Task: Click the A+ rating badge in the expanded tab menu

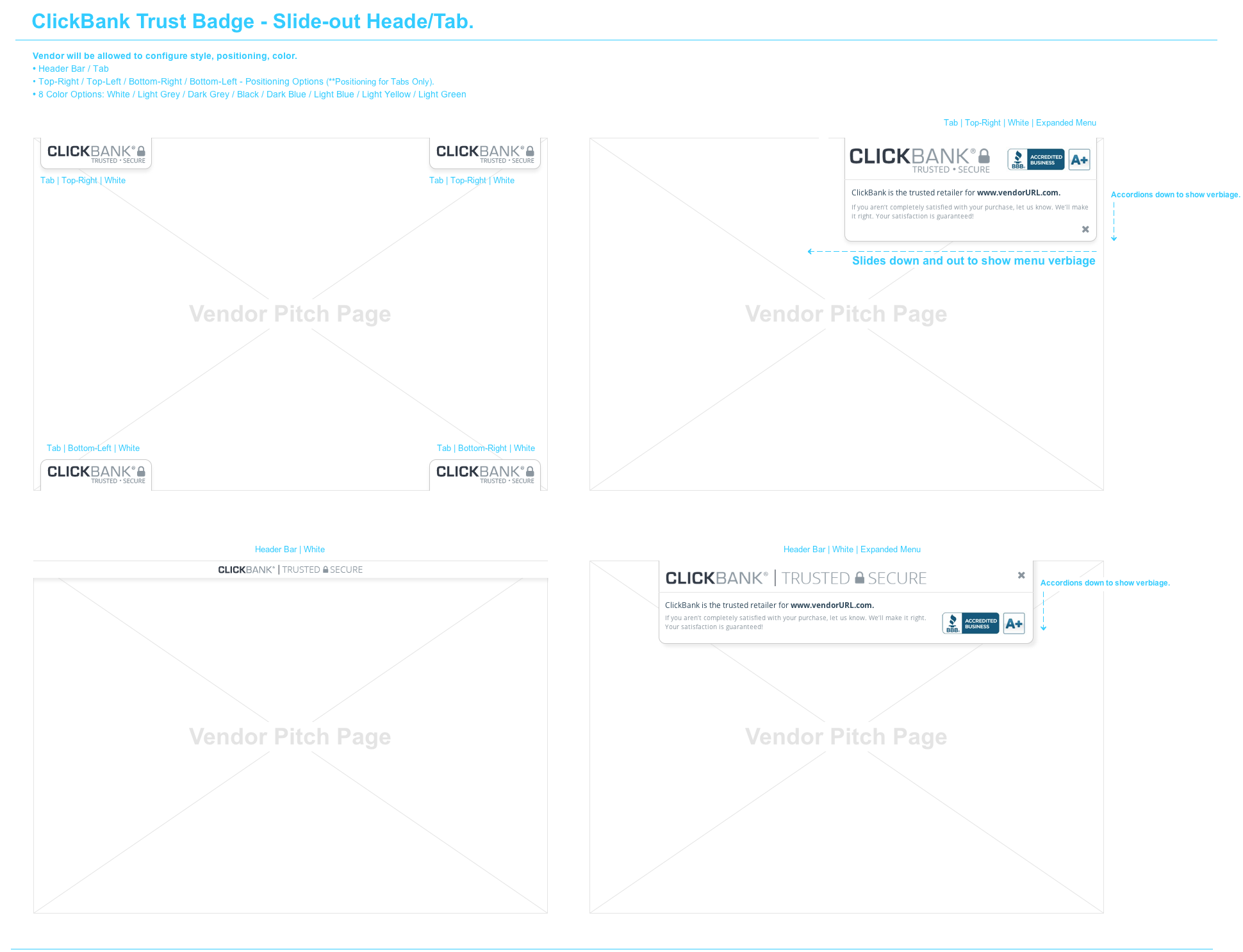Action: [x=1080, y=160]
